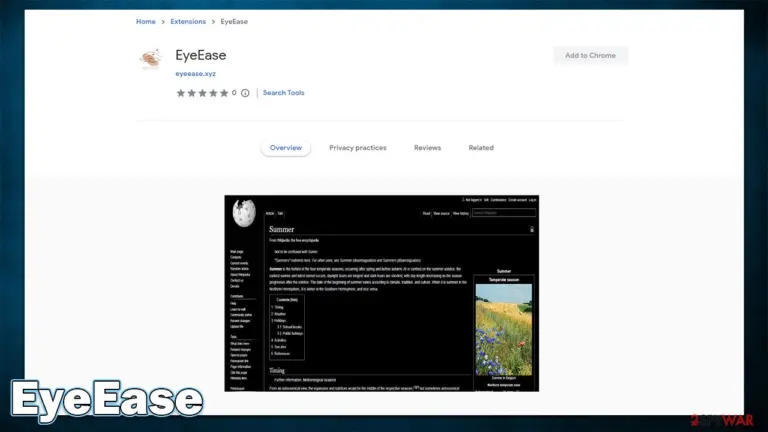Screen dimensions: 768x432
Task: Open the Extensions breadcrumb link
Action: [188, 22]
